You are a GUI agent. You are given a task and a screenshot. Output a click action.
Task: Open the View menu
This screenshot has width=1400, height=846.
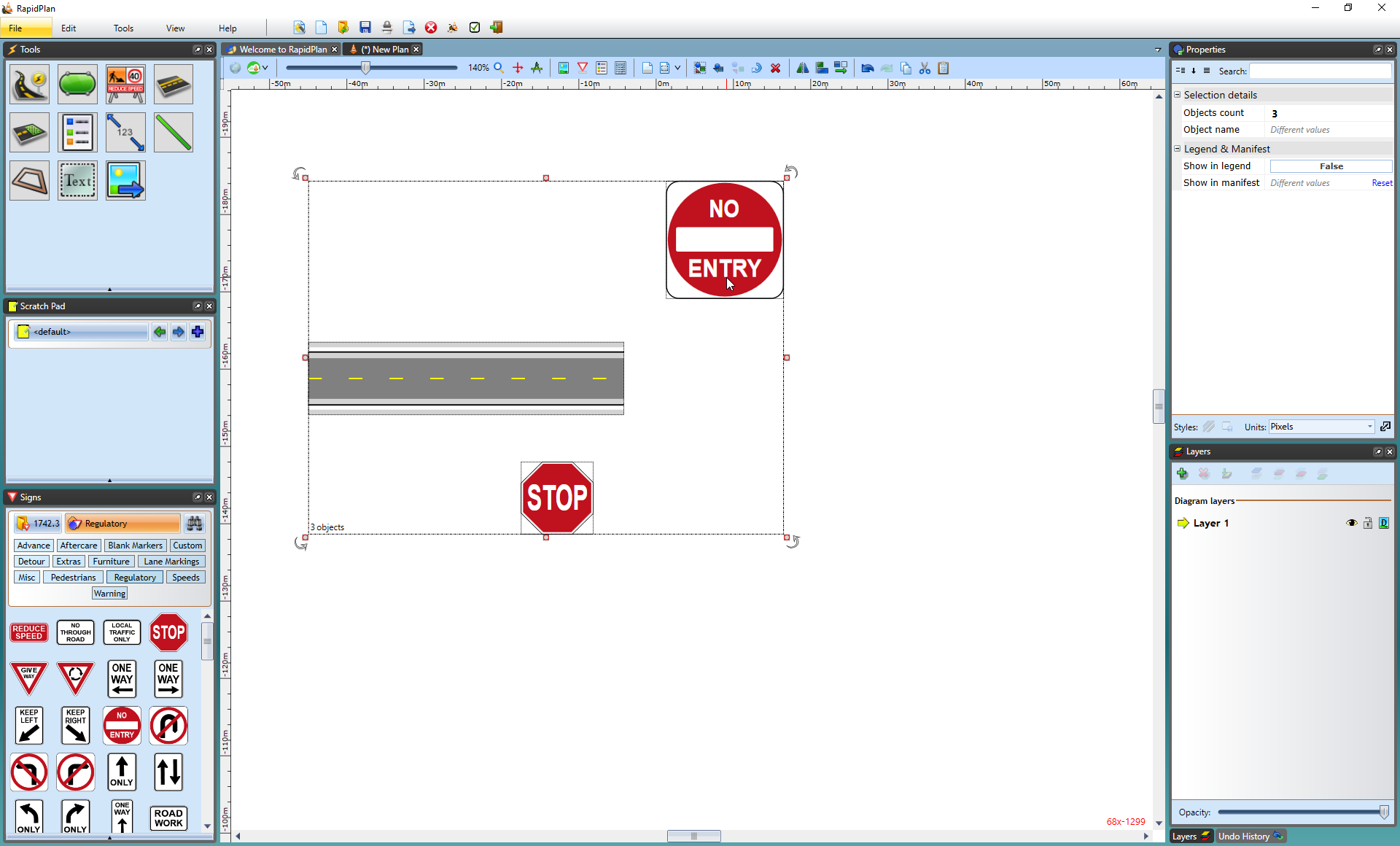click(x=175, y=28)
